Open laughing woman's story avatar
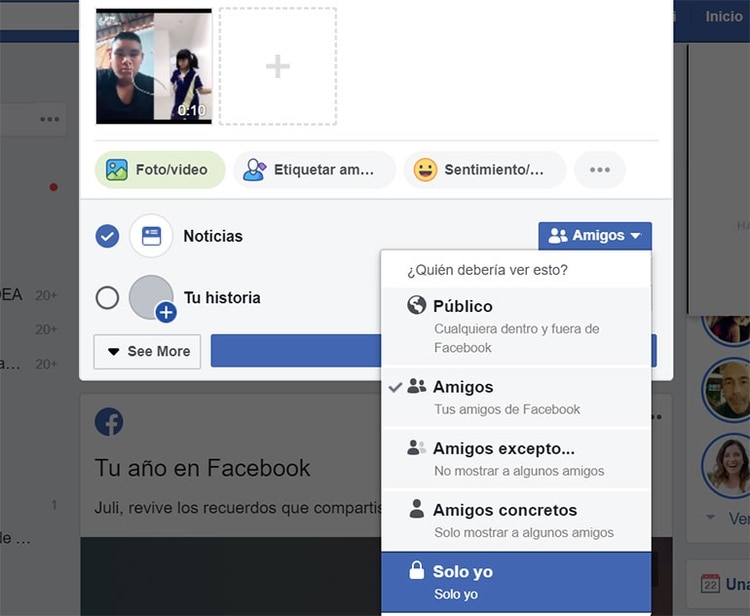750x616 pixels. coord(729,466)
